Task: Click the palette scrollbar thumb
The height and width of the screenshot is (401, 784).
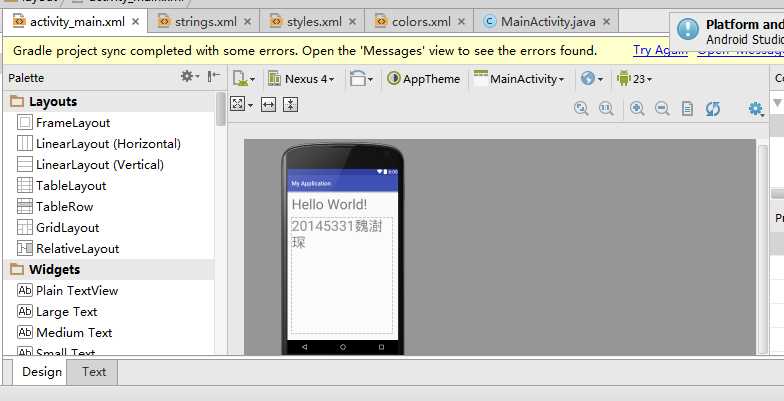Action: tap(220, 109)
